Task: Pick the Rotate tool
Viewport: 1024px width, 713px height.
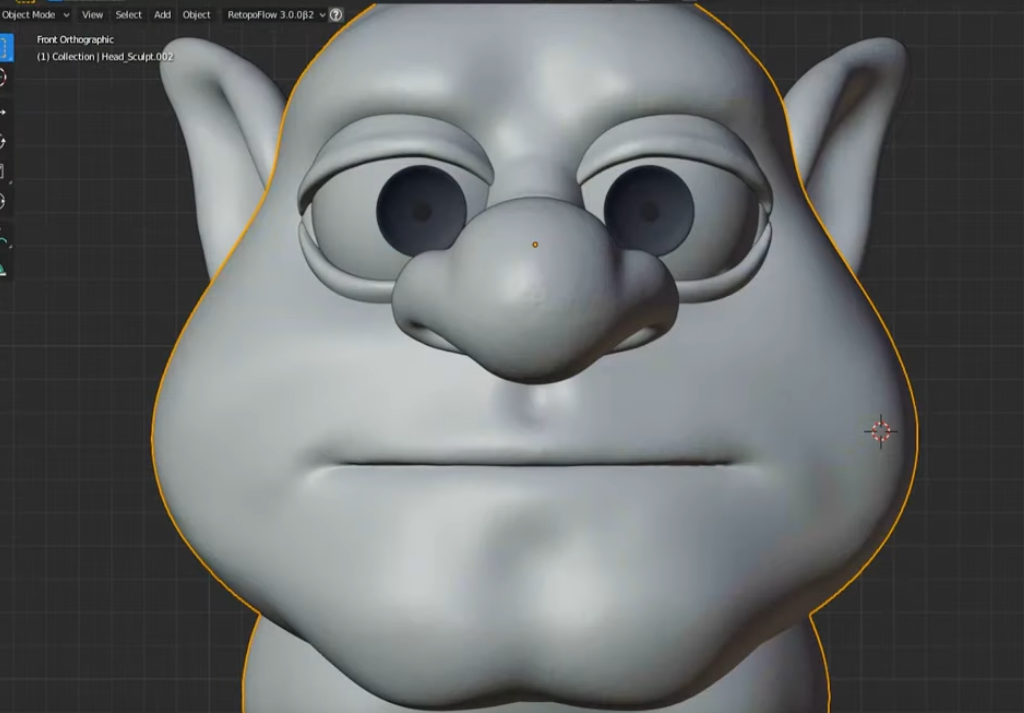Action: (x=3, y=141)
